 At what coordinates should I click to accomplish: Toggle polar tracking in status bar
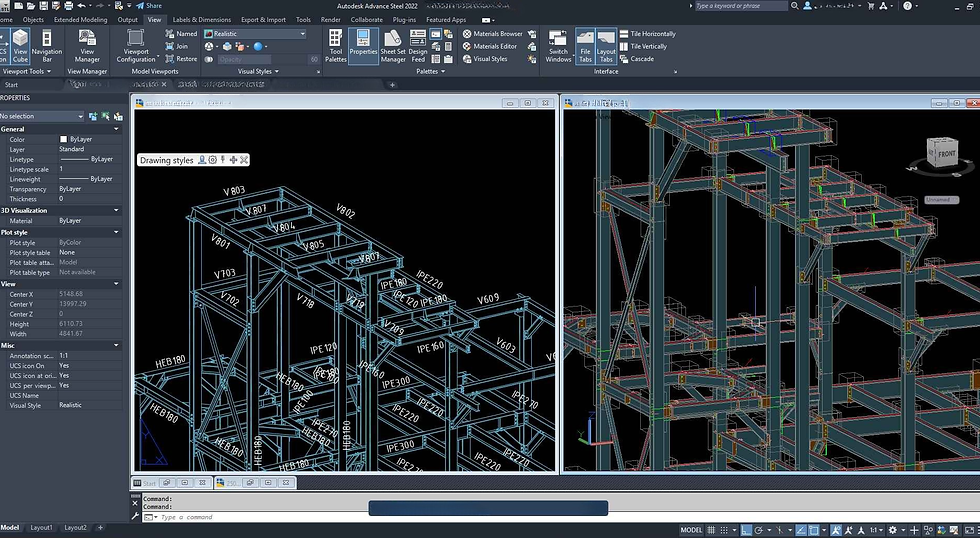click(759, 530)
